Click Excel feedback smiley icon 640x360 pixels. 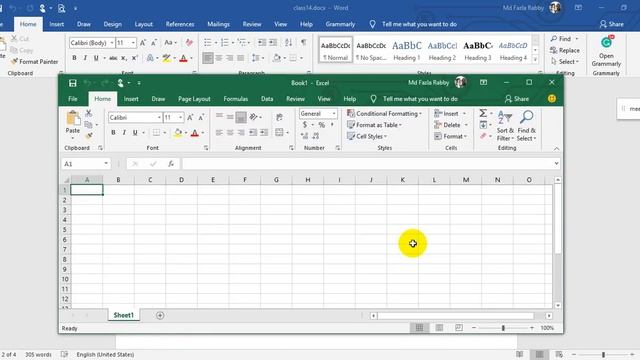552,99
